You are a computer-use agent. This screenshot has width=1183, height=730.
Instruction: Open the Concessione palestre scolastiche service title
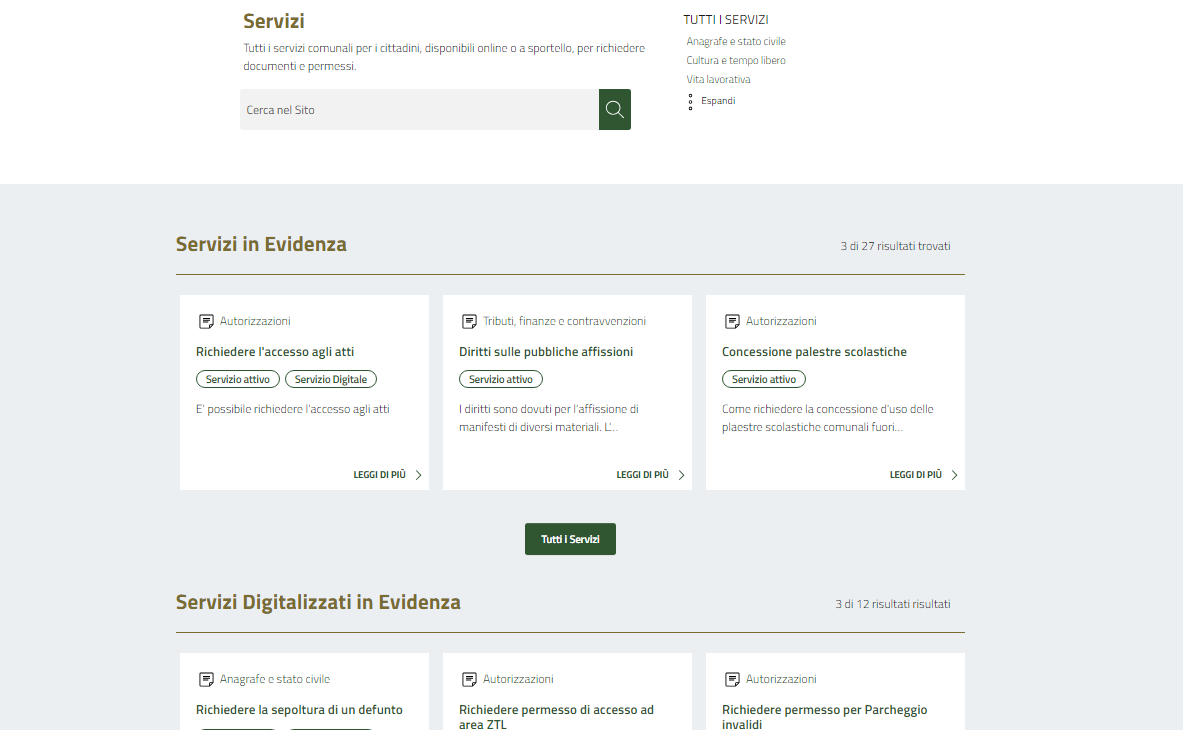tap(814, 352)
